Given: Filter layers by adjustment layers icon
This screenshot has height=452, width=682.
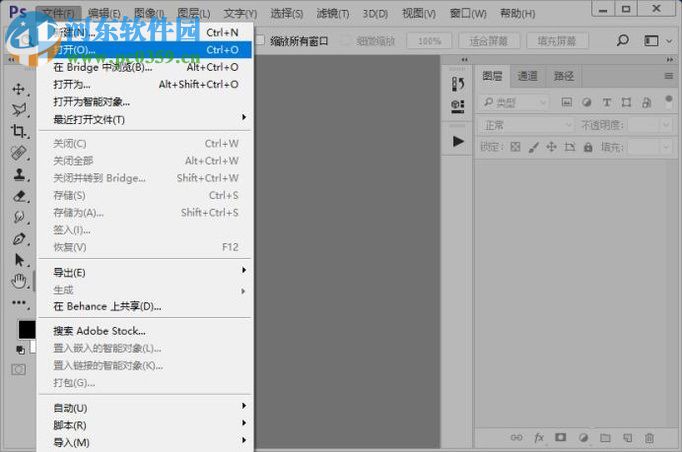Looking at the screenshot, I should click(x=586, y=102).
